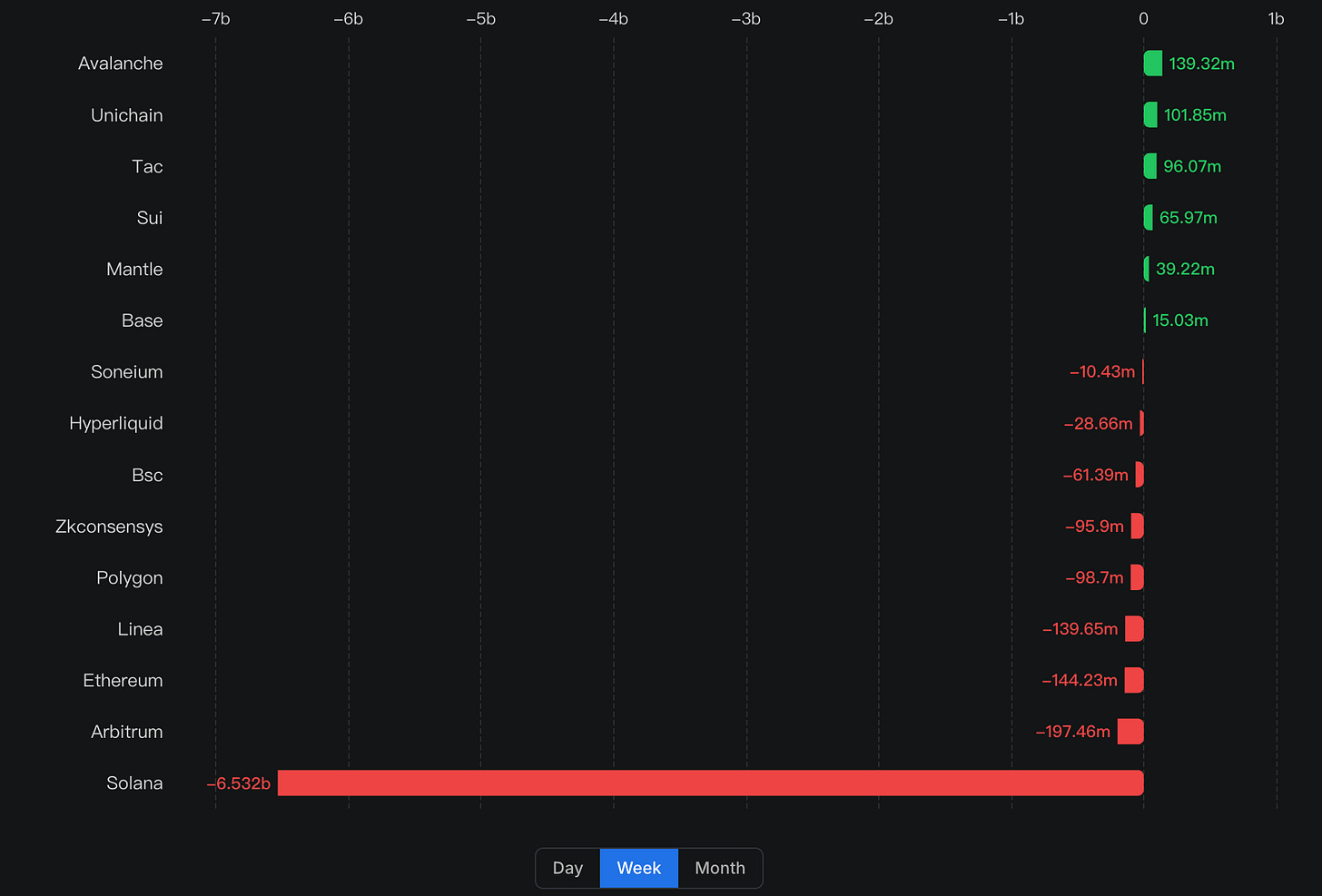This screenshot has width=1322, height=896.
Task: Click the −95.9m value label
Action: coord(1094,527)
